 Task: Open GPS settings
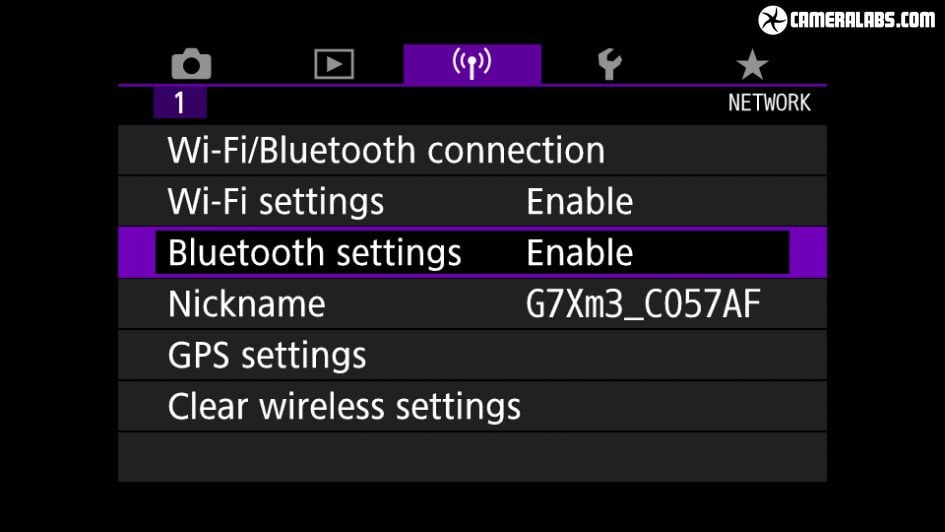[267, 355]
